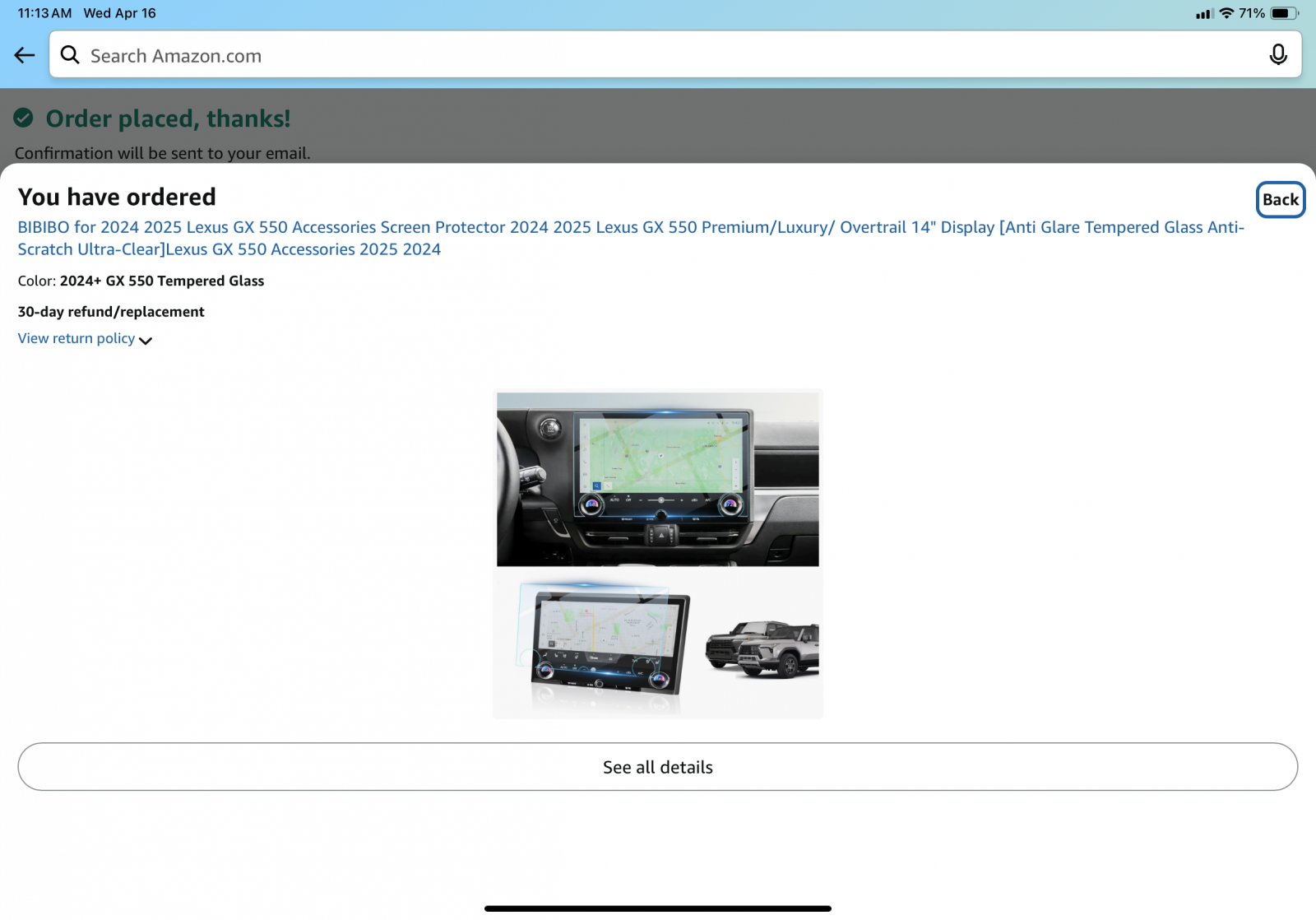Open the ordered product image
Screen dimensions: 1316x920
pos(658,554)
